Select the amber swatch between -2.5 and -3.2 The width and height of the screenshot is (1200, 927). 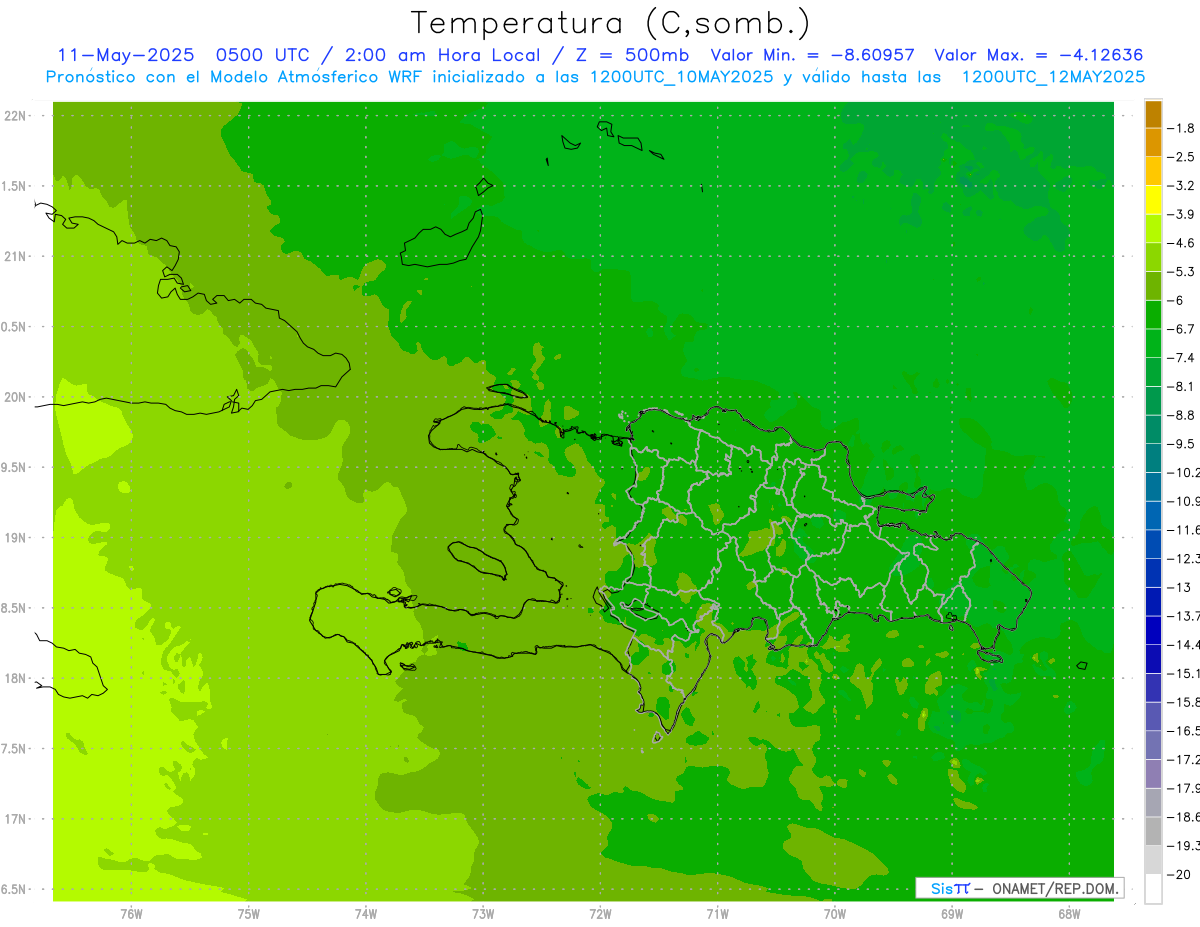click(1153, 171)
